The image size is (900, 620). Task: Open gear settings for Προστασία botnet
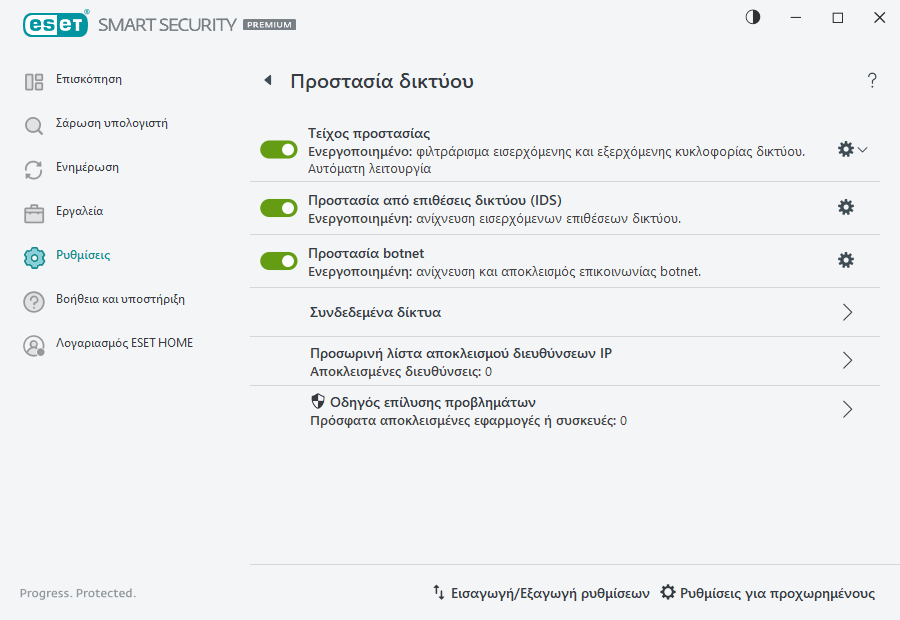[846, 260]
